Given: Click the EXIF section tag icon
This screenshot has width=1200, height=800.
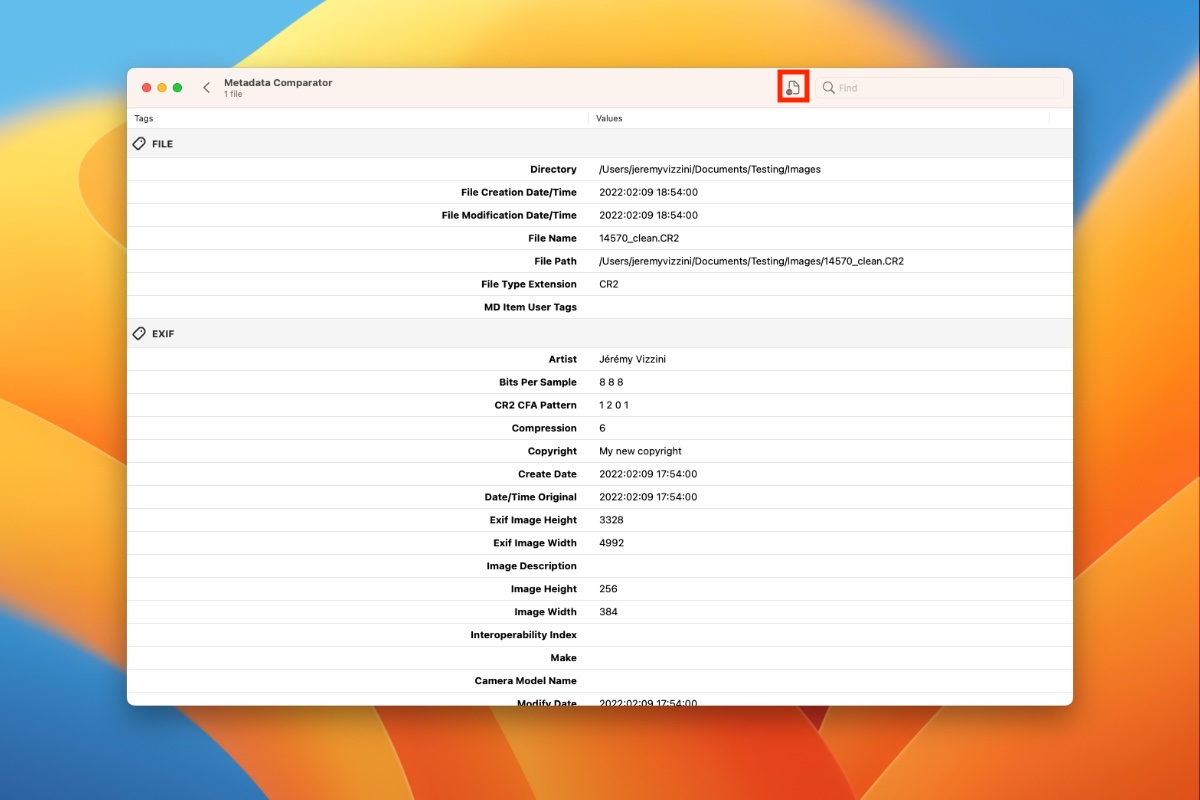Looking at the screenshot, I should click(x=139, y=334).
